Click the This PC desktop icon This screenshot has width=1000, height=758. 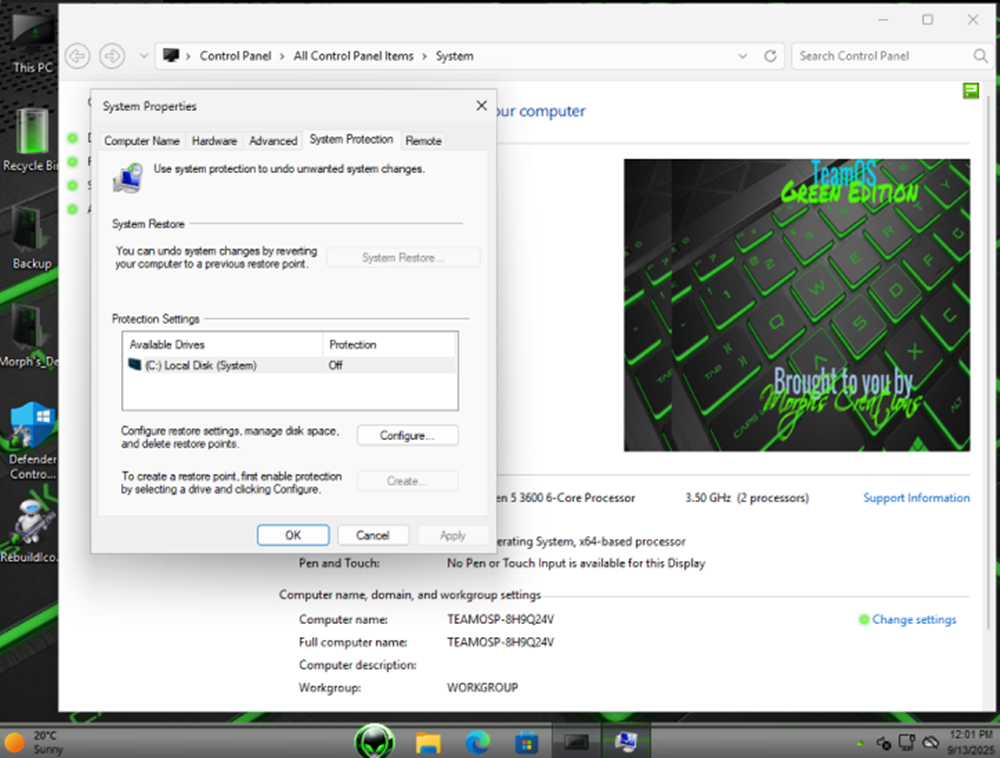32,40
